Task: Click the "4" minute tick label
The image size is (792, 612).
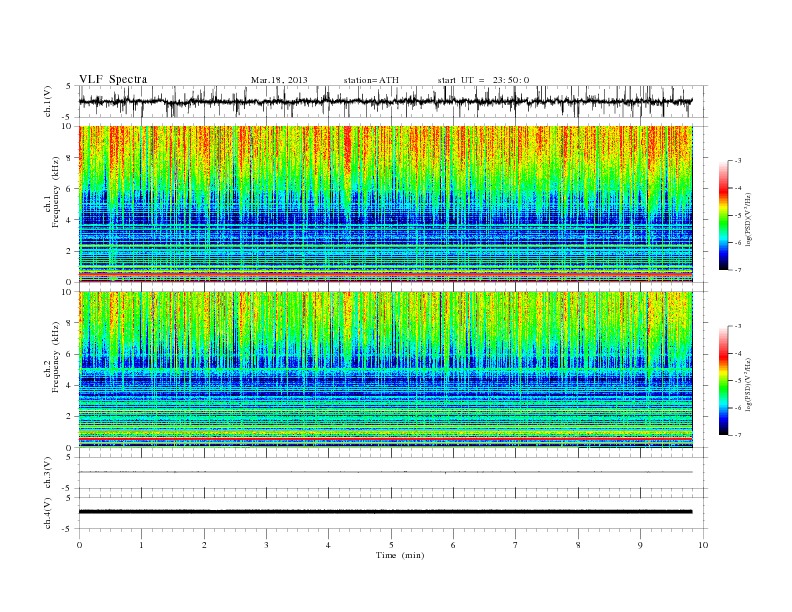Action: coord(328,545)
